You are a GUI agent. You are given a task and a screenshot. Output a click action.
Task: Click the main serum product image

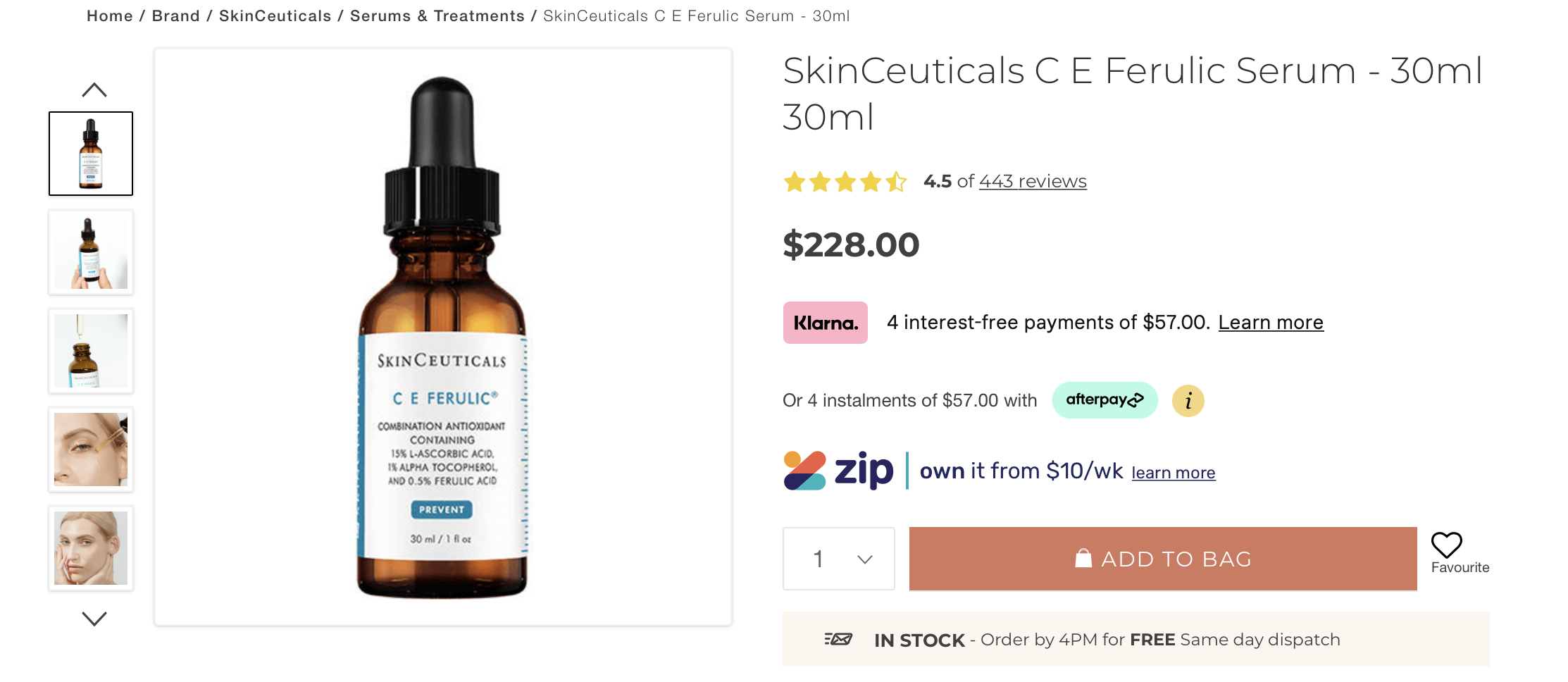point(443,337)
